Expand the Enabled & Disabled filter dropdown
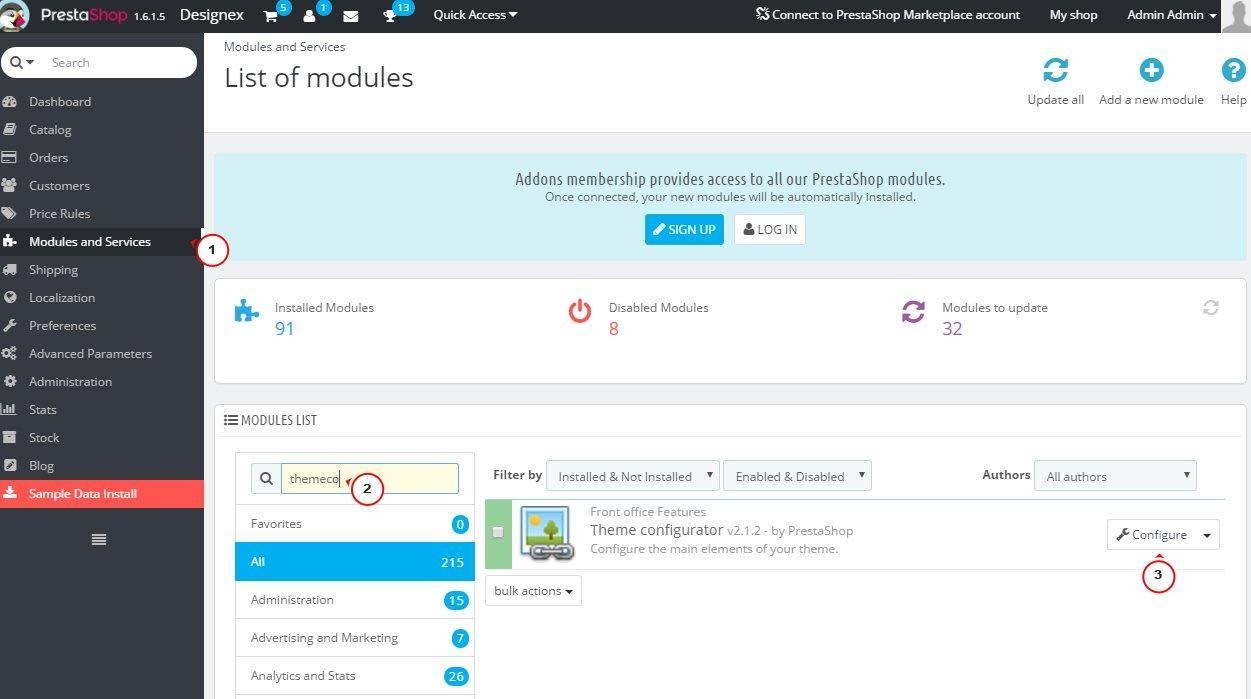 coord(797,476)
